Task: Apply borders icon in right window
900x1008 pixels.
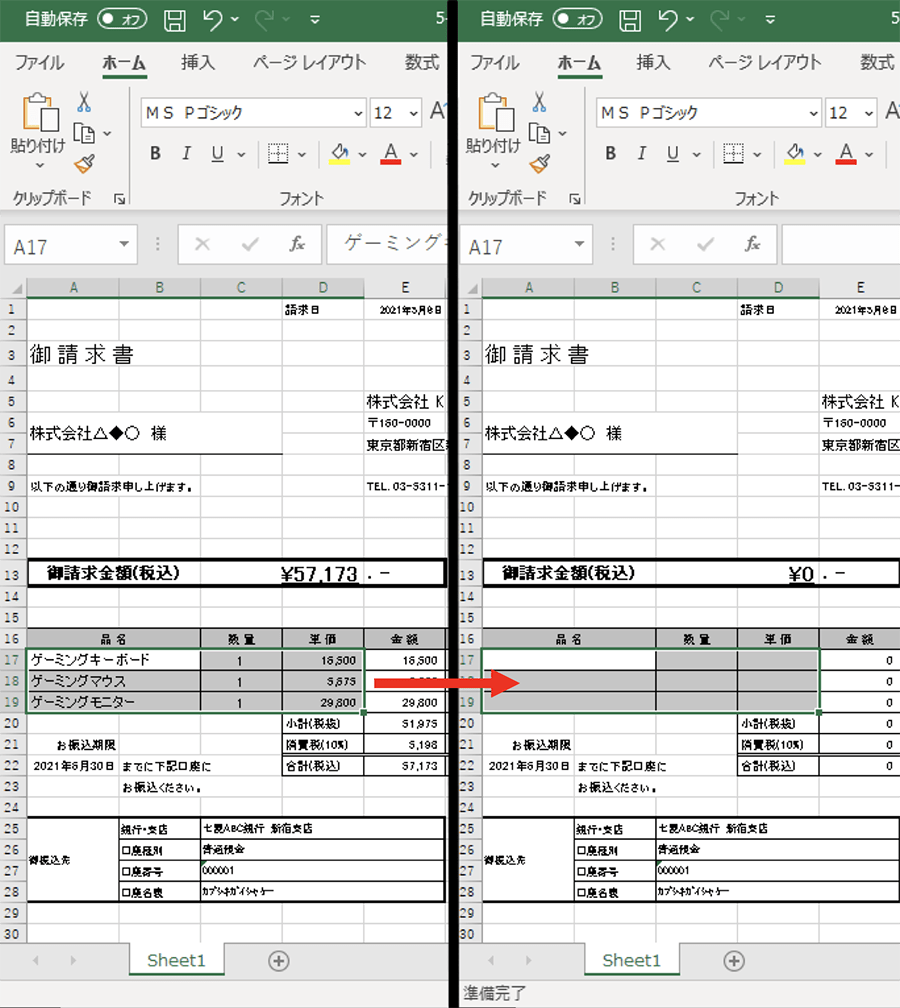Action: [x=733, y=154]
